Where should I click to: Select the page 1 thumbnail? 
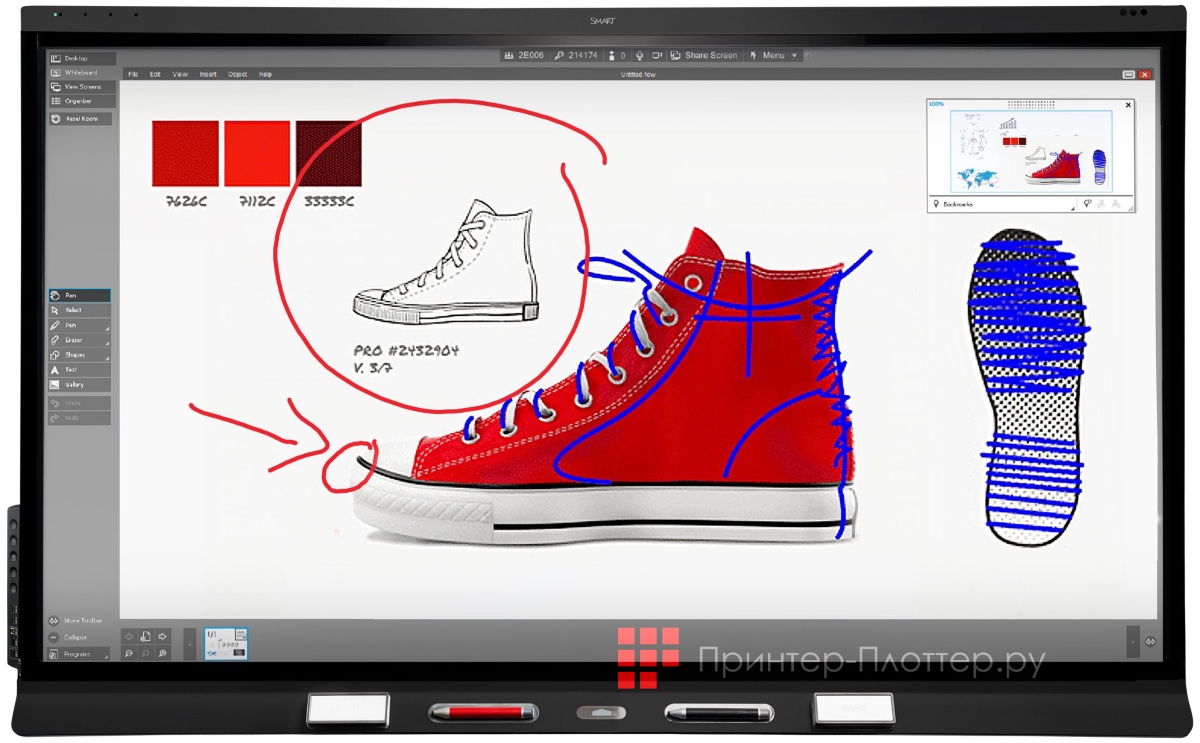[226, 643]
